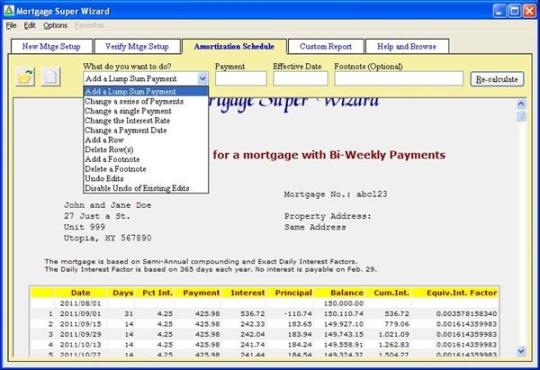
Task: Click the 'Date' column header
Action: (81, 292)
